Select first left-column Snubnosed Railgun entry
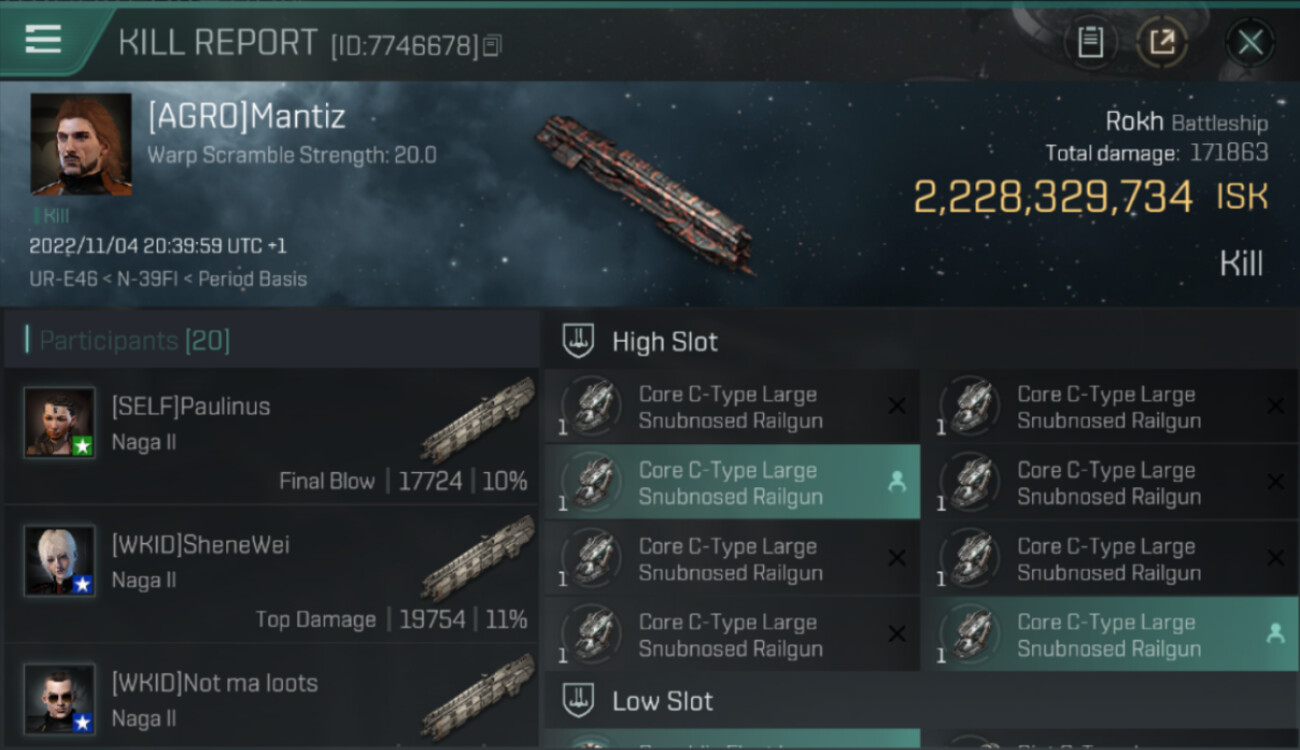 click(731, 407)
